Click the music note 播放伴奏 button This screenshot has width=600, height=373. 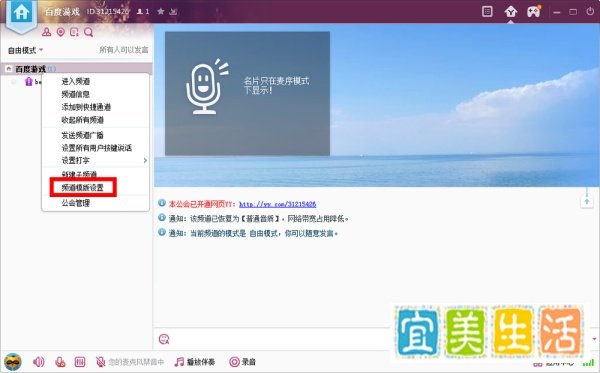(195, 362)
